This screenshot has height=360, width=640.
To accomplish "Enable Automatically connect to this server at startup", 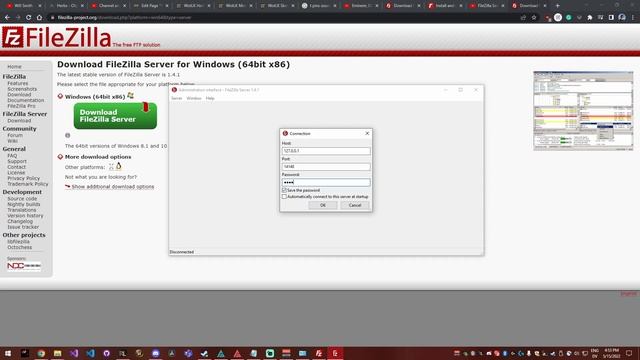I will 284,197.
